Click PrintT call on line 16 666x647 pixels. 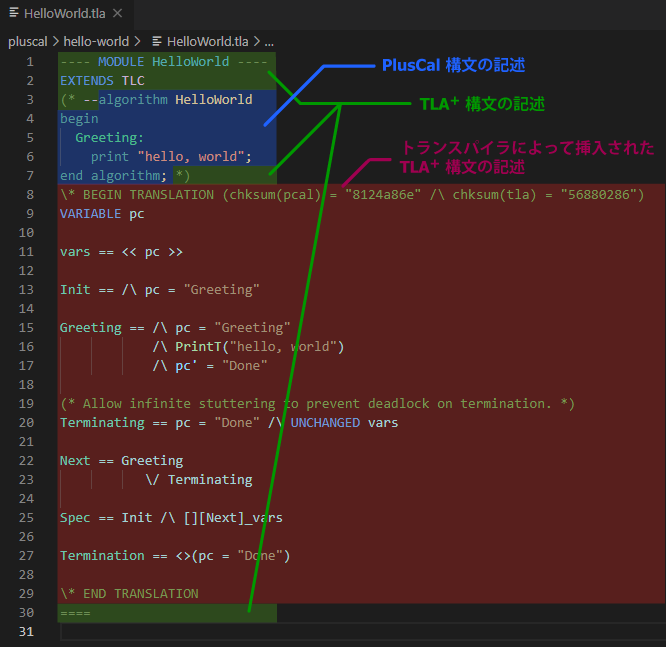point(198,347)
